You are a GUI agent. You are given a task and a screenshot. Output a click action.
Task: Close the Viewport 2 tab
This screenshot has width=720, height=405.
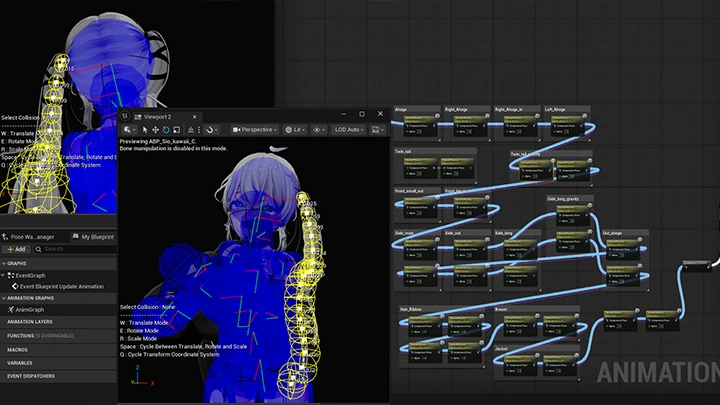pos(194,117)
